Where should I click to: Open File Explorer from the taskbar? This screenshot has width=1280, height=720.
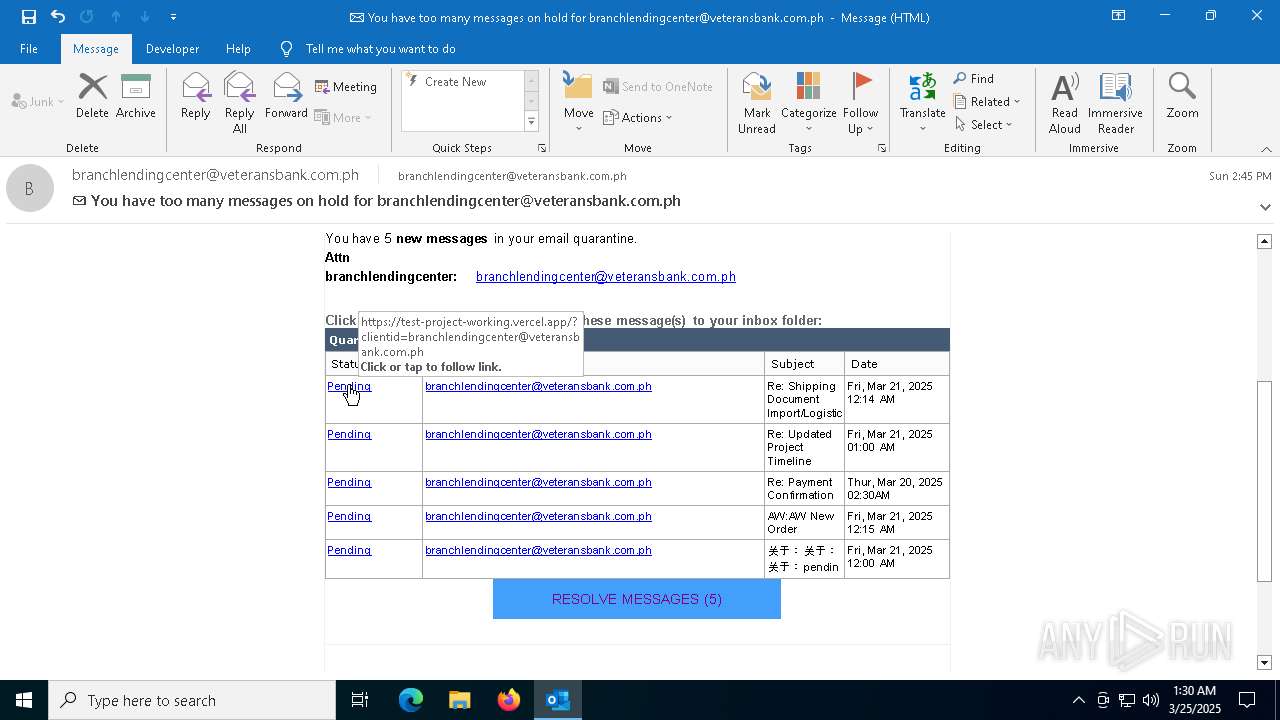pyautogui.click(x=460, y=700)
